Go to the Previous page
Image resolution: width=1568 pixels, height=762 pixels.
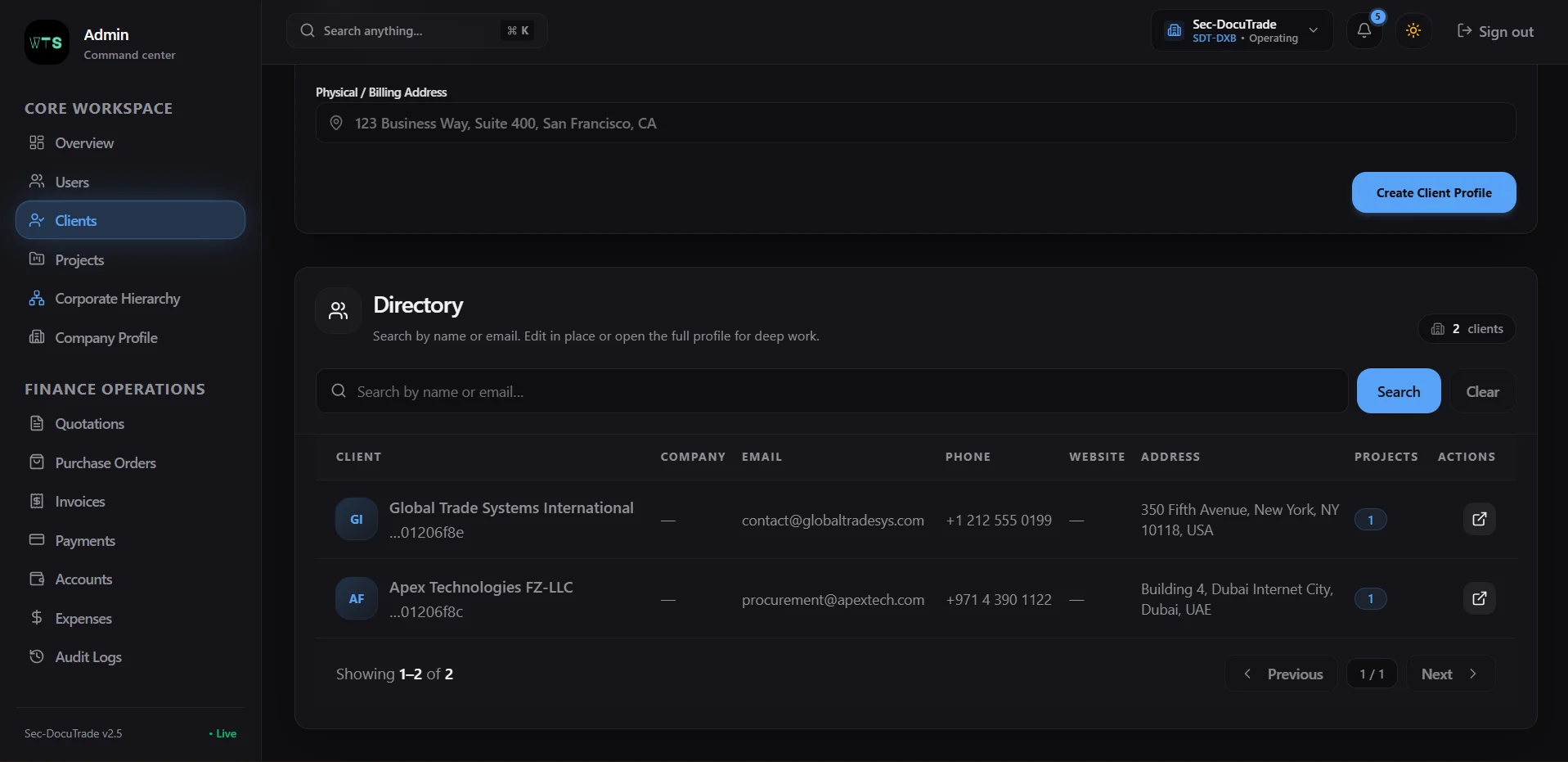(1282, 674)
